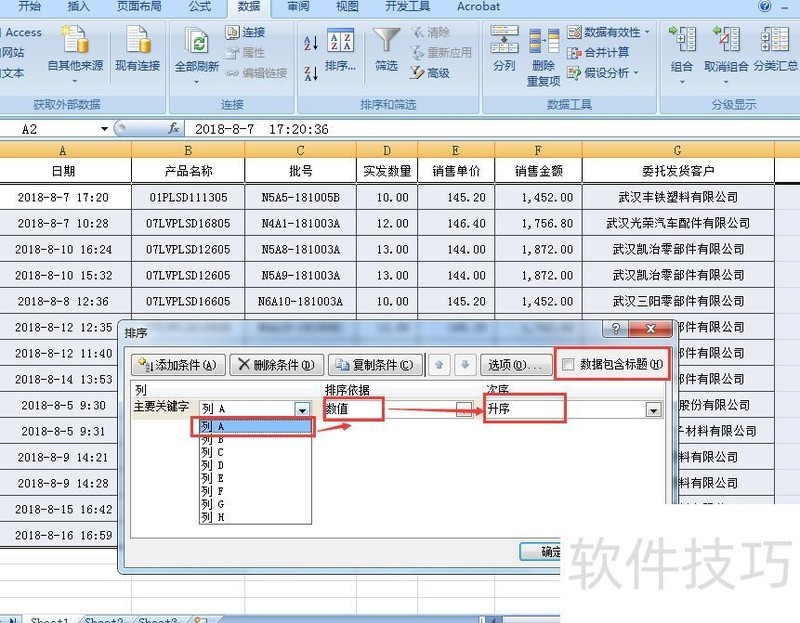This screenshot has height=623, width=800.
Task: Open the 公式 ribbon tab
Action: point(199,7)
